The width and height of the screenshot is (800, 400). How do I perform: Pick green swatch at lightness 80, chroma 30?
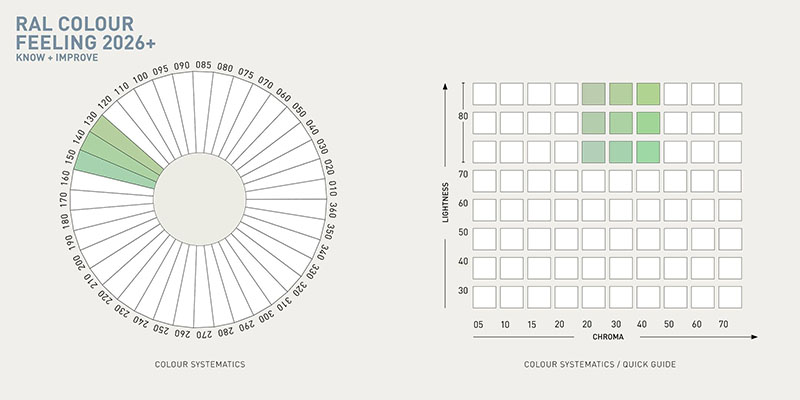tap(620, 123)
